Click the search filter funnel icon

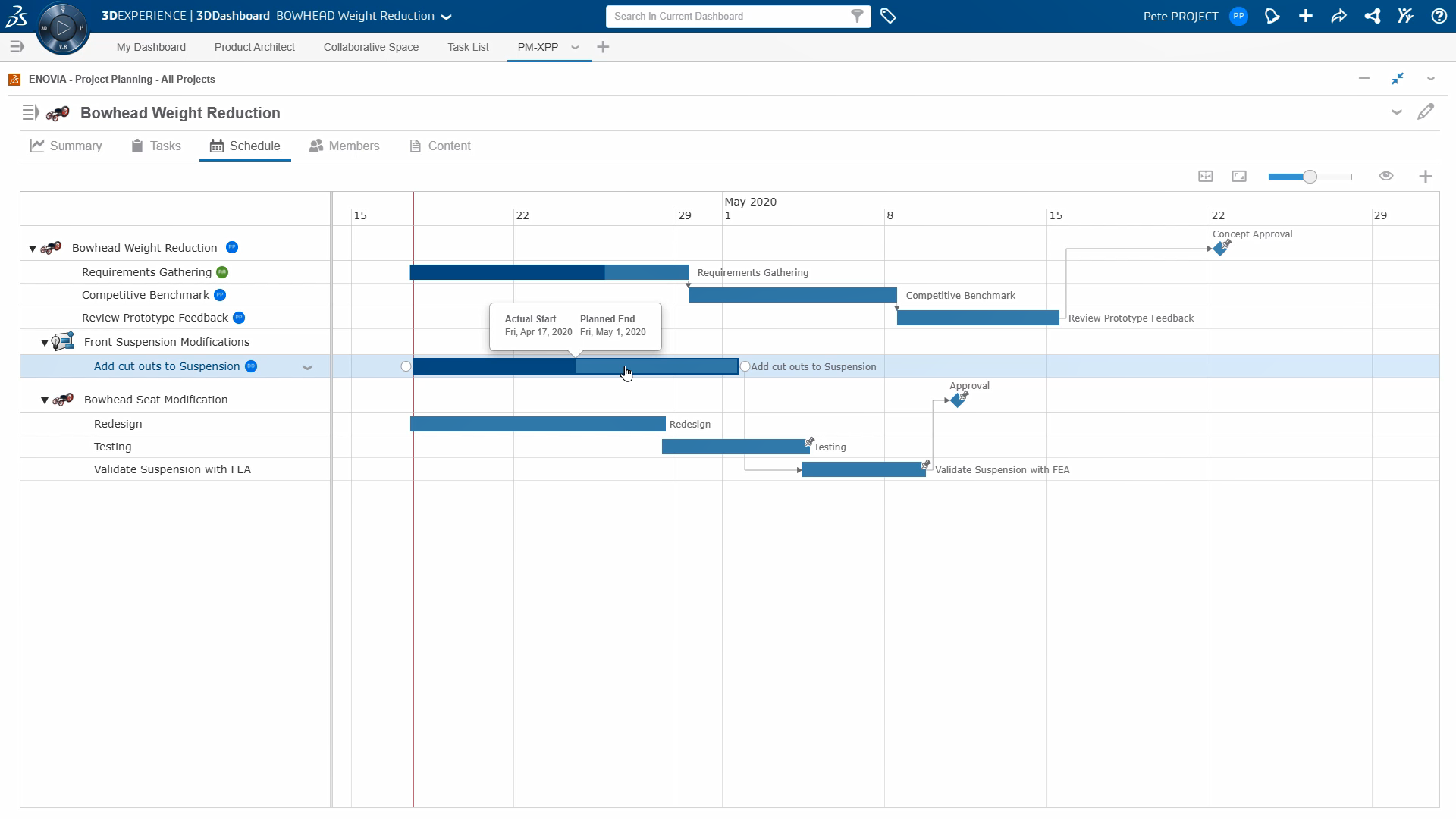click(x=857, y=16)
